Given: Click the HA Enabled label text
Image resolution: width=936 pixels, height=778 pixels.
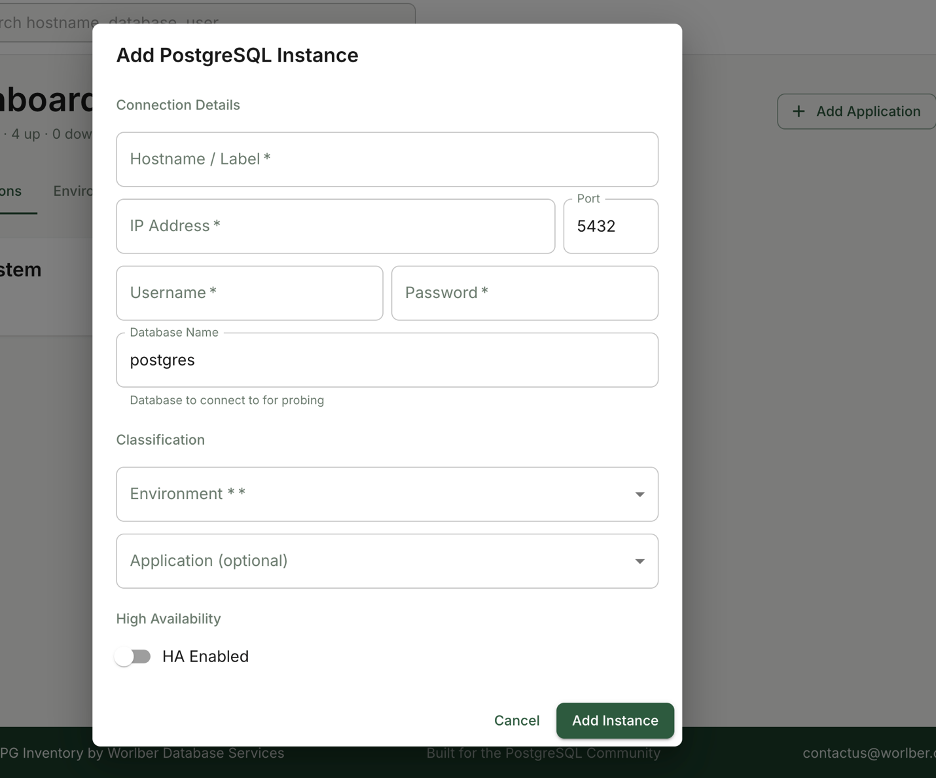Looking at the screenshot, I should point(205,657).
